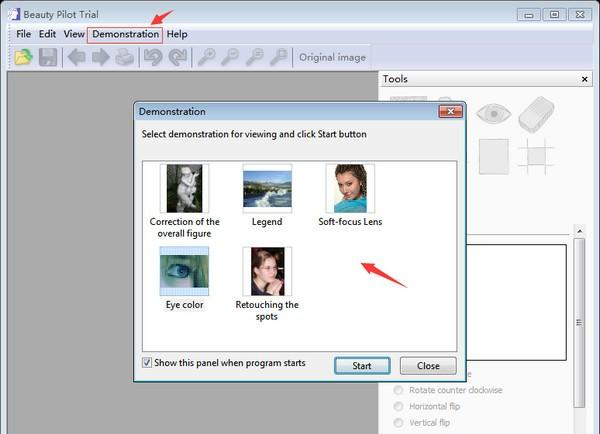Open the View menu
600x434 pixels.
click(x=74, y=34)
